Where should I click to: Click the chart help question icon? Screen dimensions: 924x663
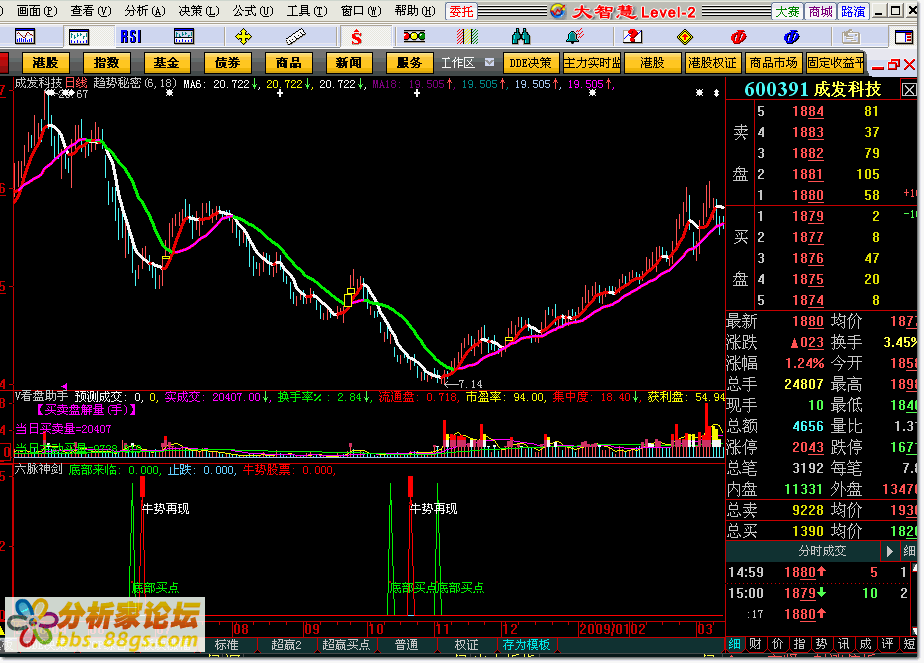632,37
